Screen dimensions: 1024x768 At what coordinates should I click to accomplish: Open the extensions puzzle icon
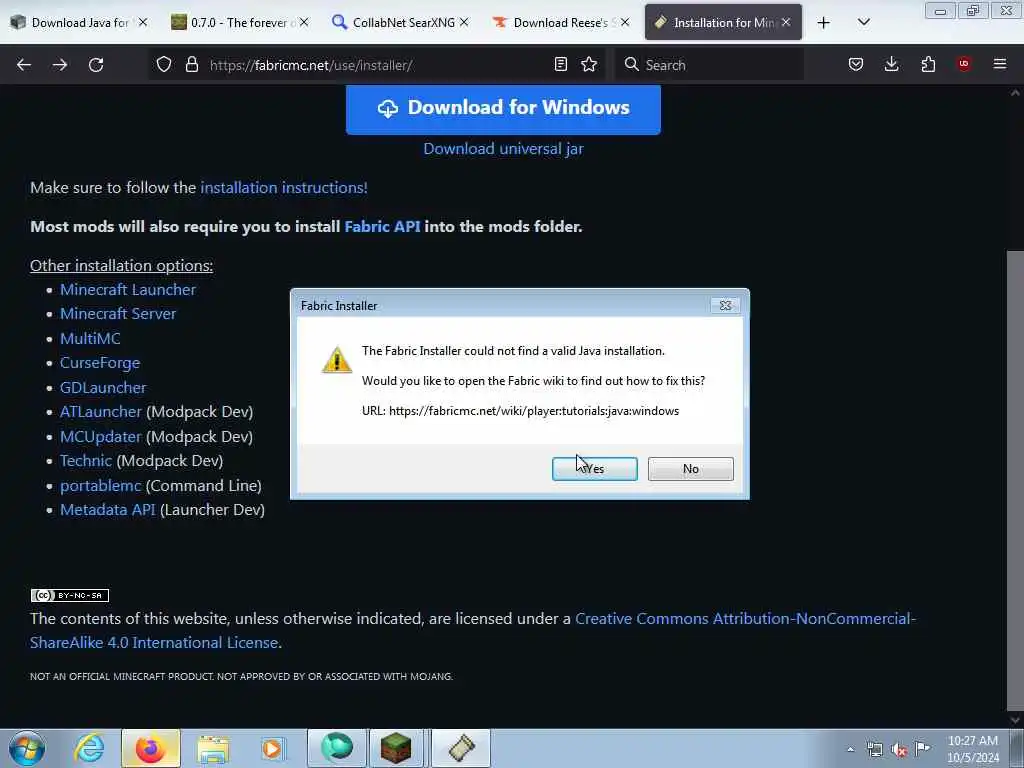(x=928, y=64)
